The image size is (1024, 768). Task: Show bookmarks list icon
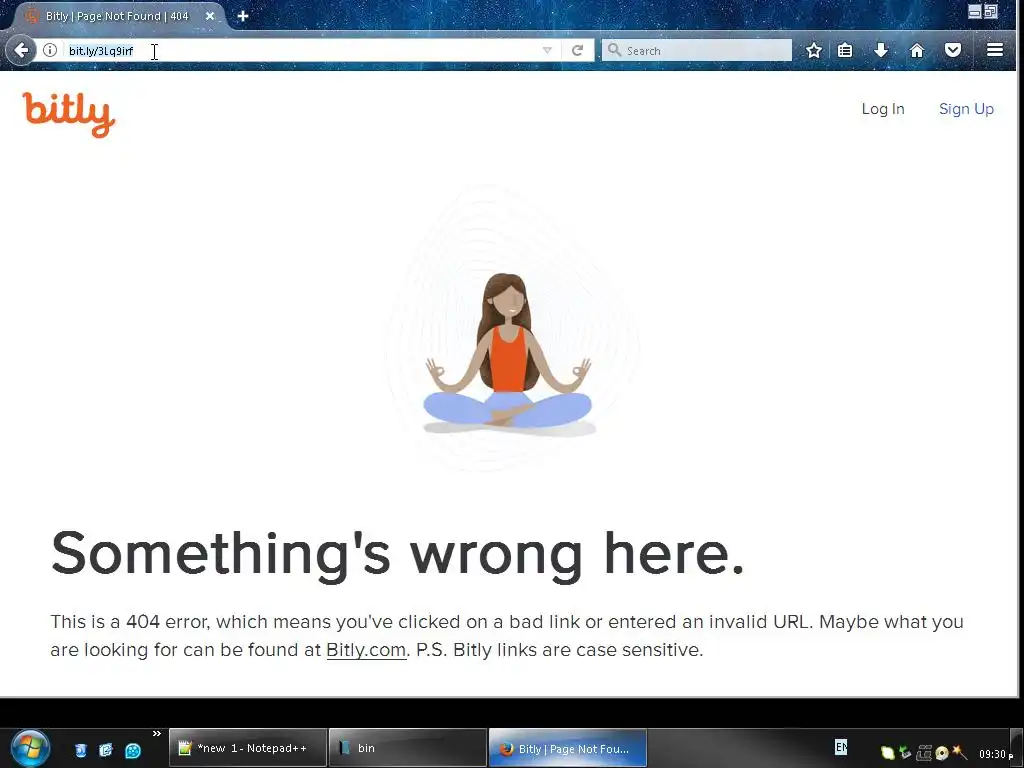[845, 50]
